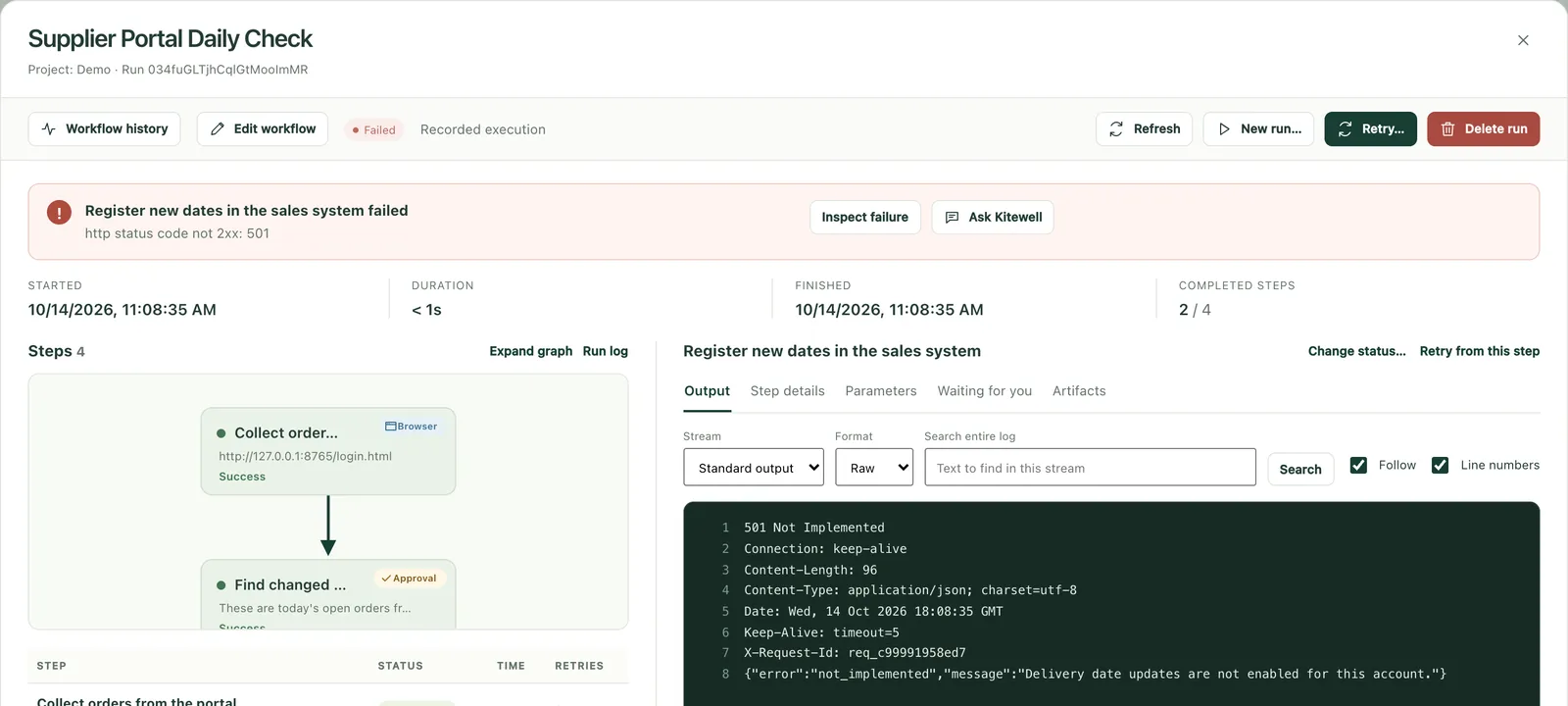Click 'http status code not 2xx: 501' message

click(x=177, y=233)
